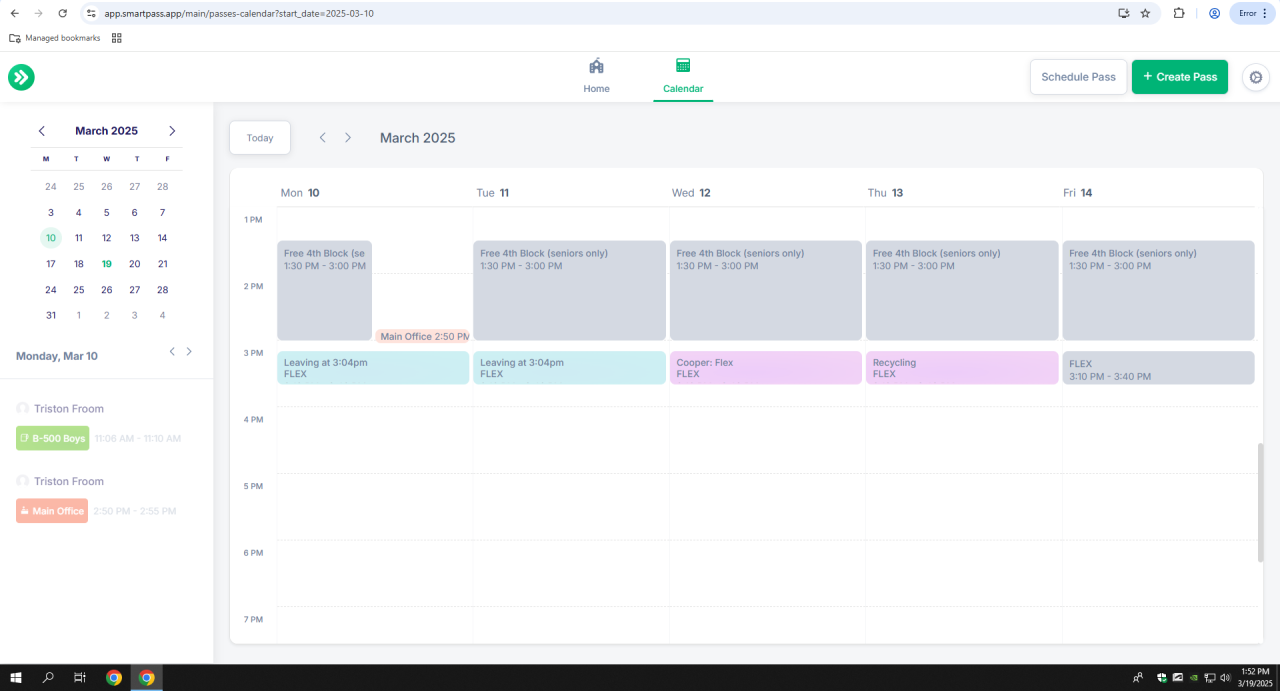1280x691 pixels.
Task: Open Tuesday's Free 4th Block event
Action: coord(569,290)
